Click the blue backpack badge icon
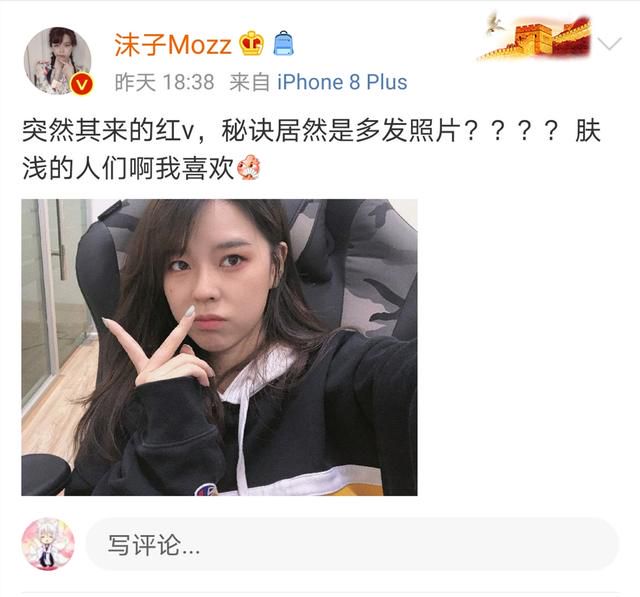This screenshot has height=597, width=640. pos(283,43)
